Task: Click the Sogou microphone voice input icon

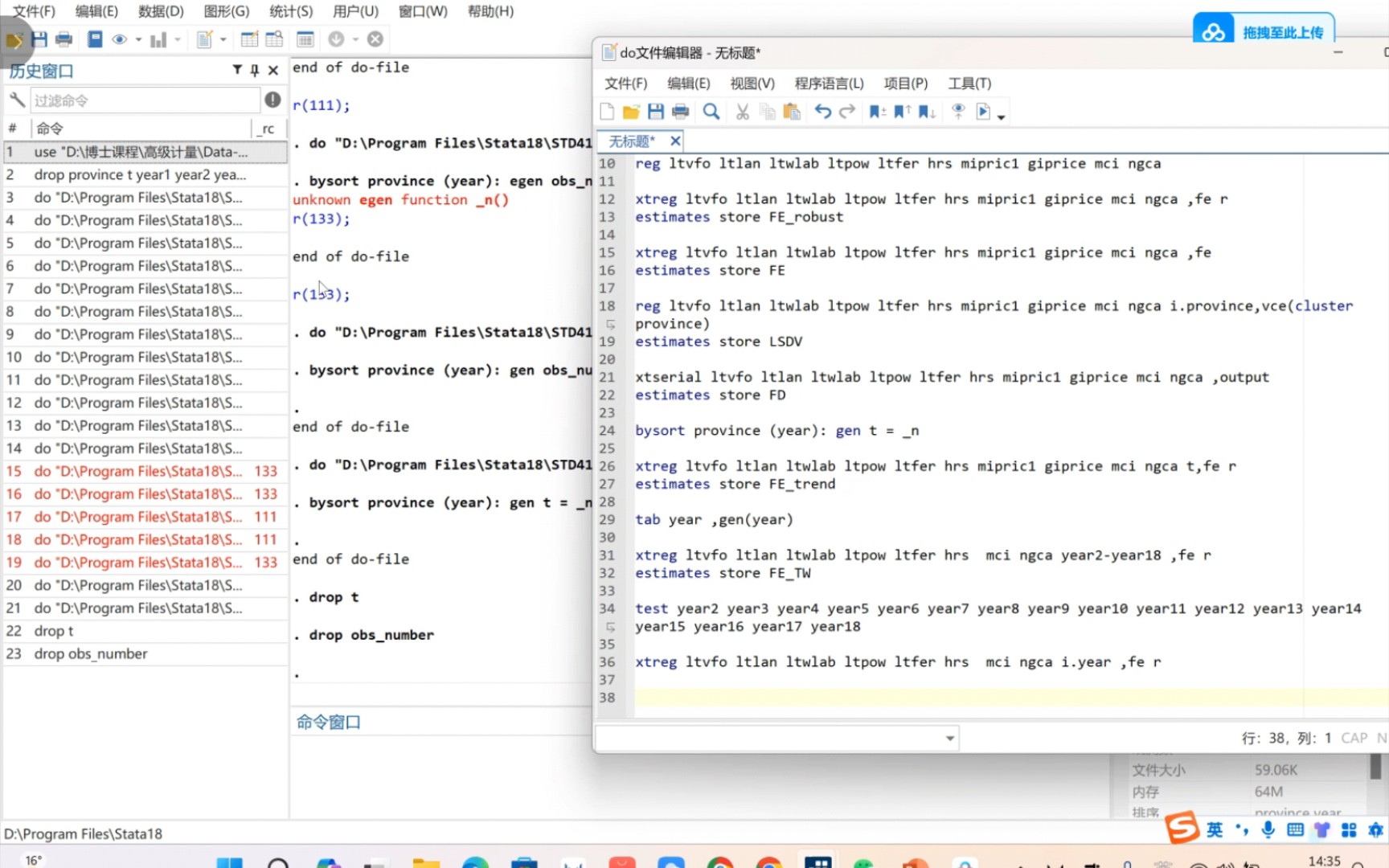Action: [x=1268, y=829]
